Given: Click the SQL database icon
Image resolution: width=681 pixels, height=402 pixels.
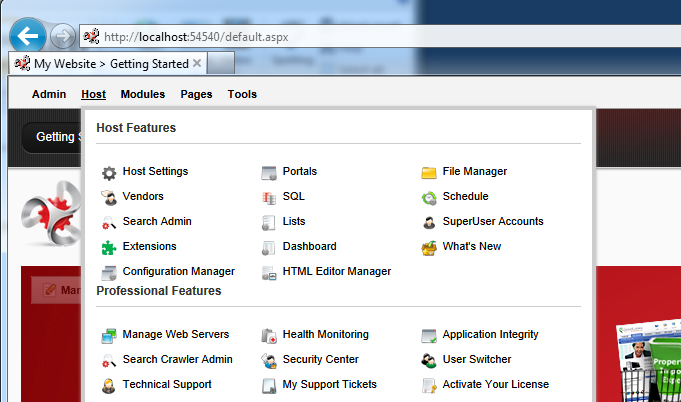Looking at the screenshot, I should 269,198.
